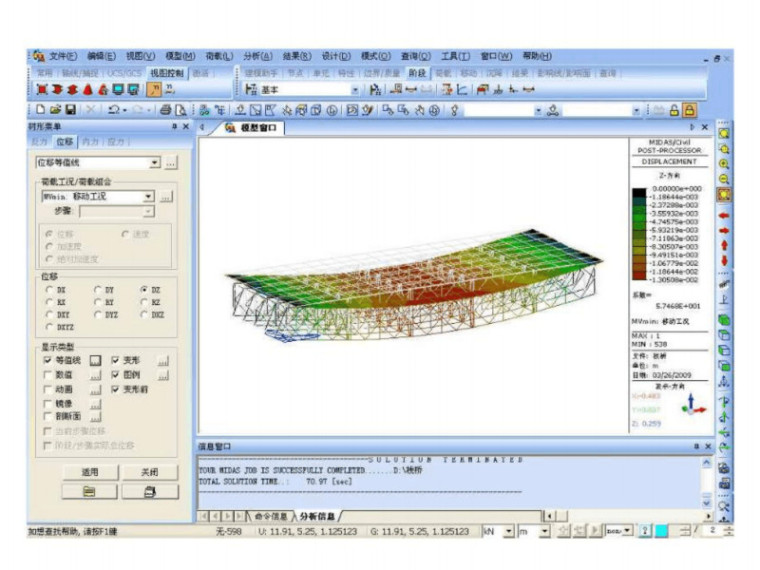Screen dimensions: 760x570
Task: Click the orange highlighted lock icon
Action: [690, 110]
